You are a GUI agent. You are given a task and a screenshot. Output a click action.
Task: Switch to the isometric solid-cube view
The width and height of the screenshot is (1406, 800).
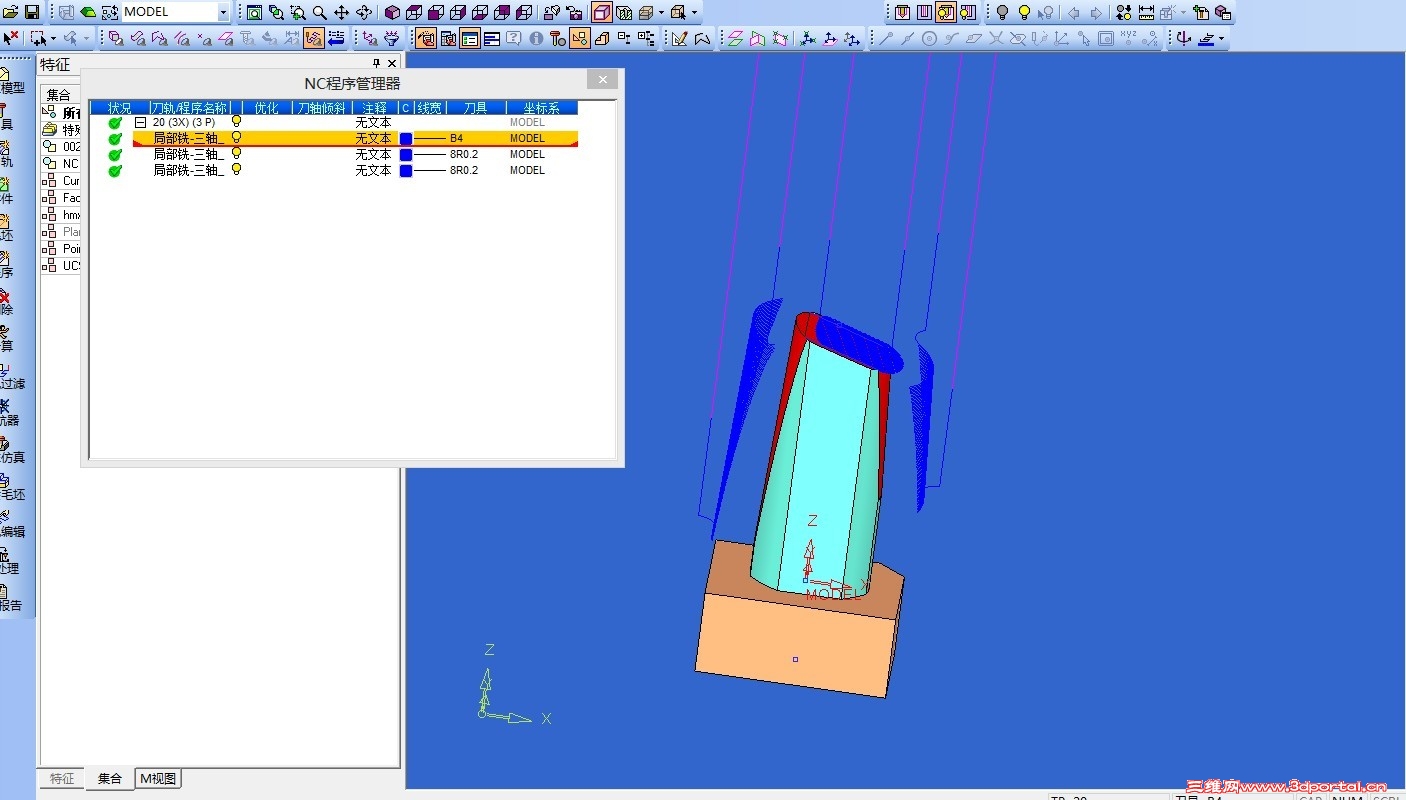coord(392,12)
